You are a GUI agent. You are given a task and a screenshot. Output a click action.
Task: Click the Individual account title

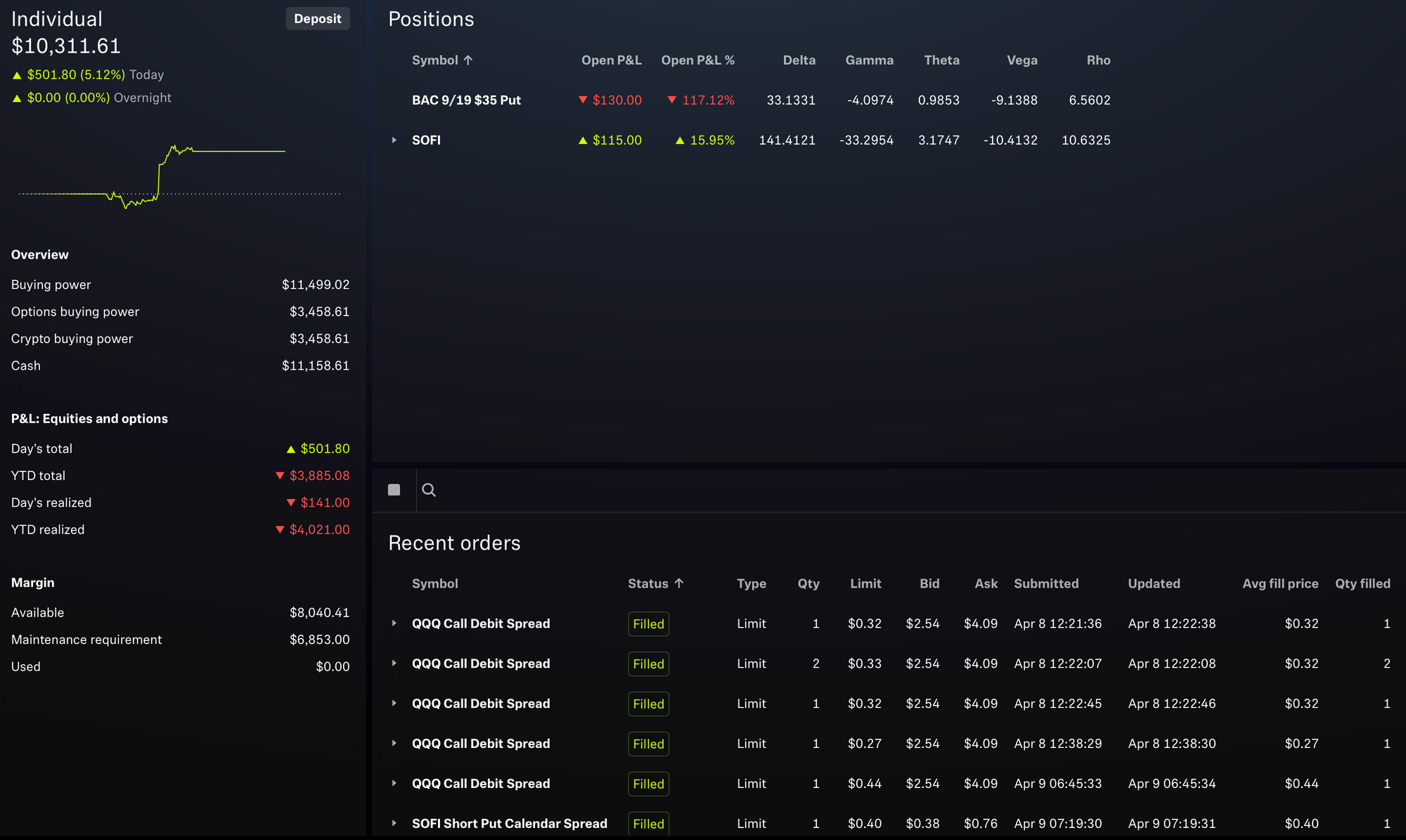57,19
